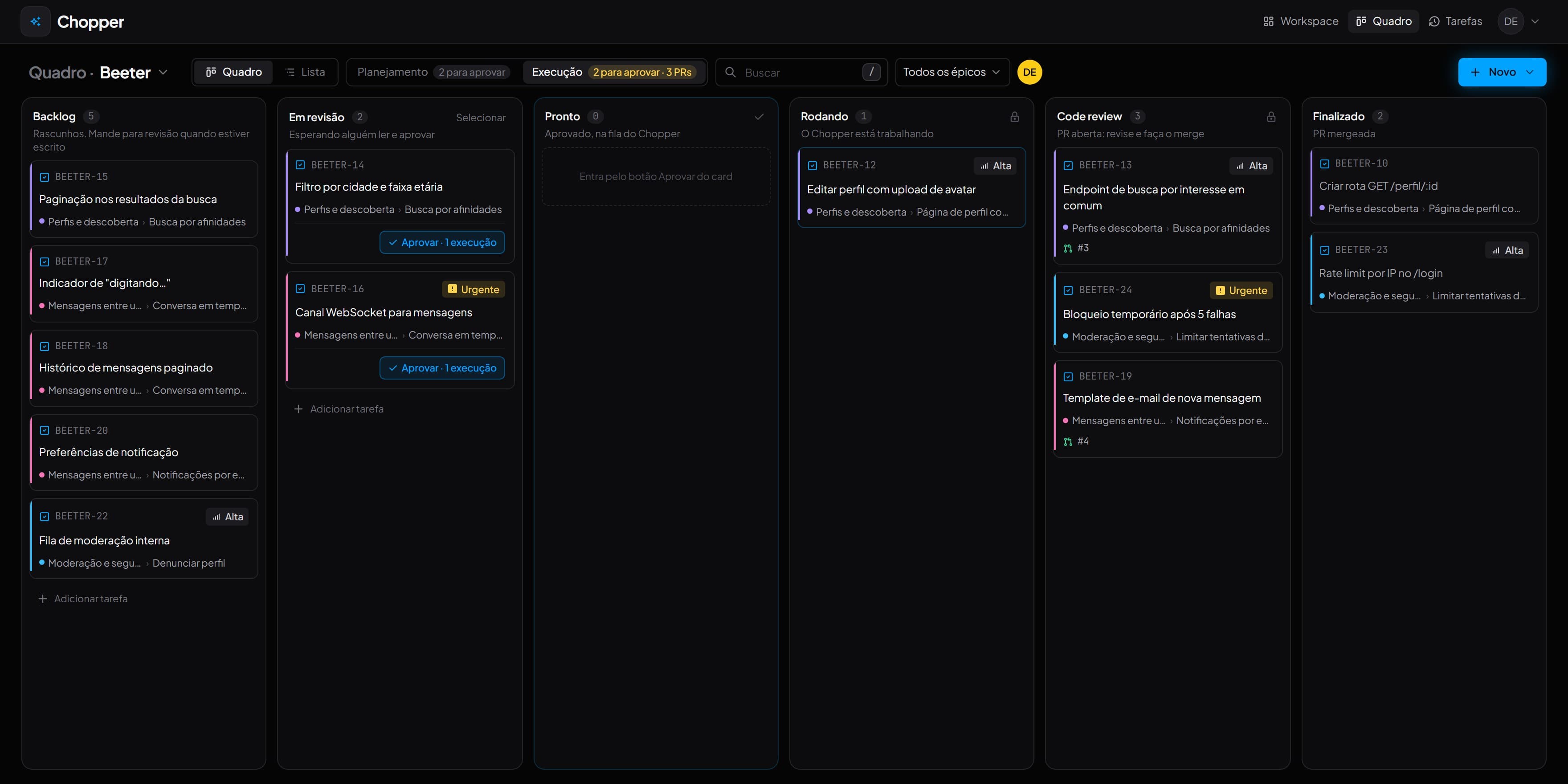The height and width of the screenshot is (784, 1568).
Task: Click the task type icon on BEETER-15
Action: 45,177
